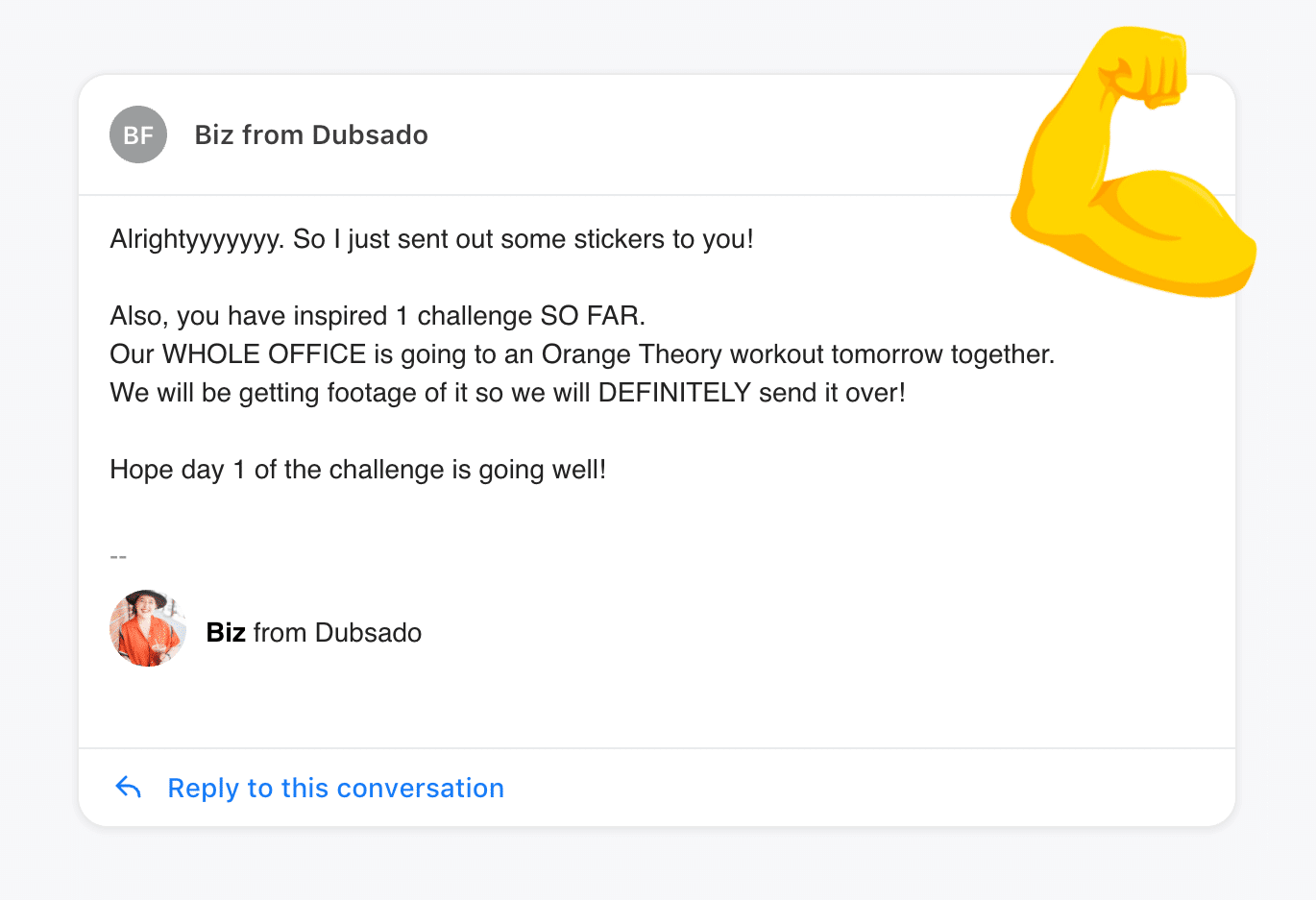1316x900 pixels.
Task: Click the reply arrow icon
Action: [x=129, y=788]
